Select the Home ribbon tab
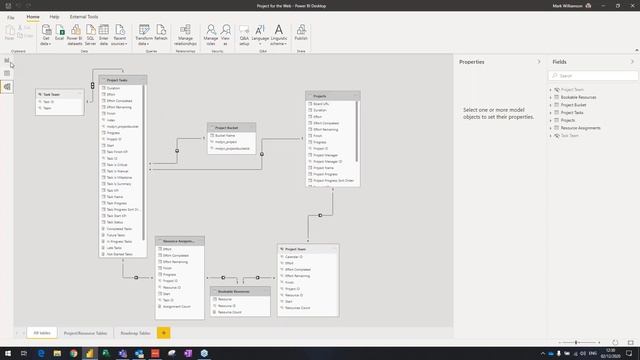The height and width of the screenshot is (360, 640). coord(33,17)
